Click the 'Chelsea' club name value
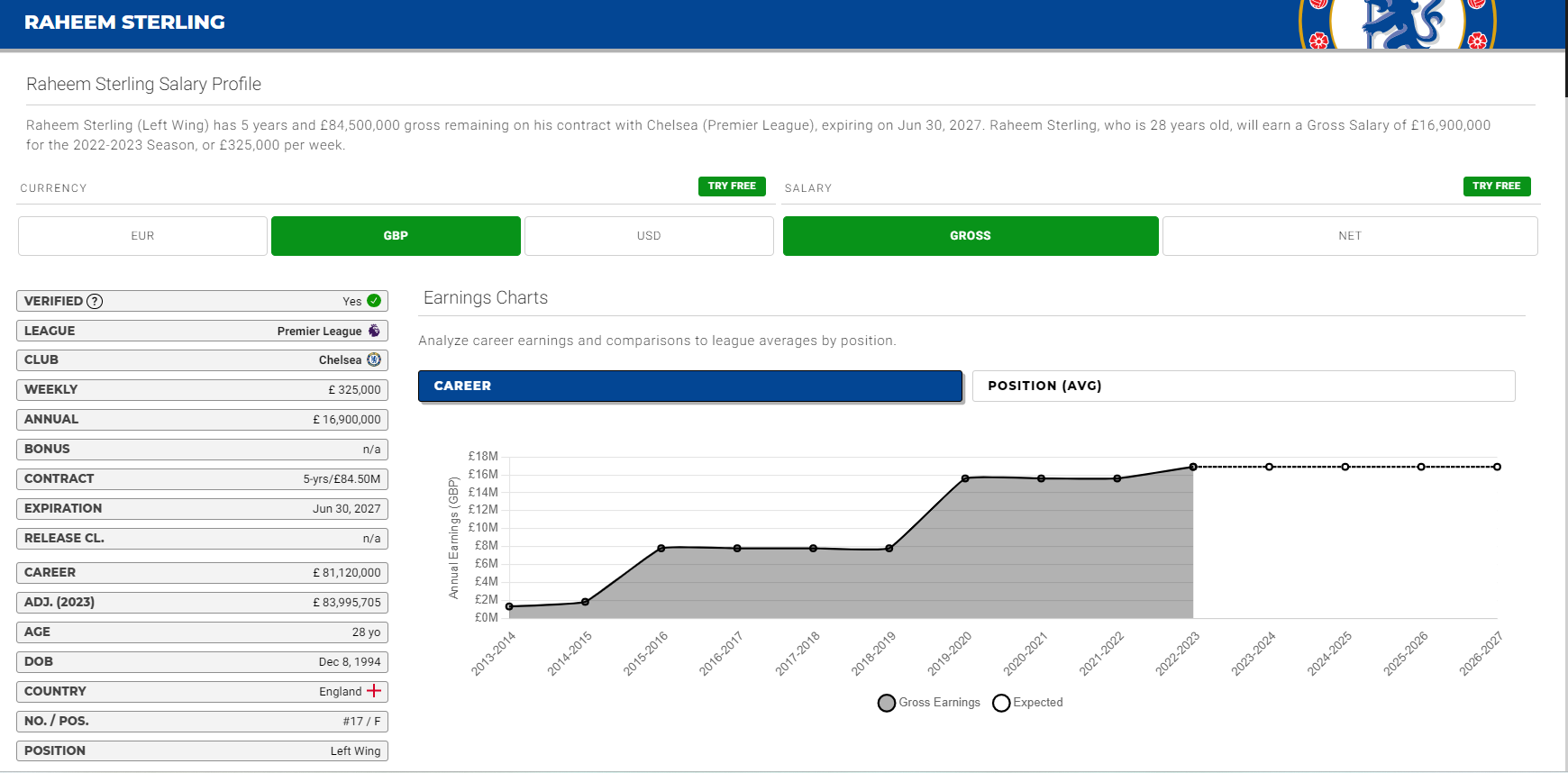Viewport: 1568px width, 773px height. (x=340, y=359)
